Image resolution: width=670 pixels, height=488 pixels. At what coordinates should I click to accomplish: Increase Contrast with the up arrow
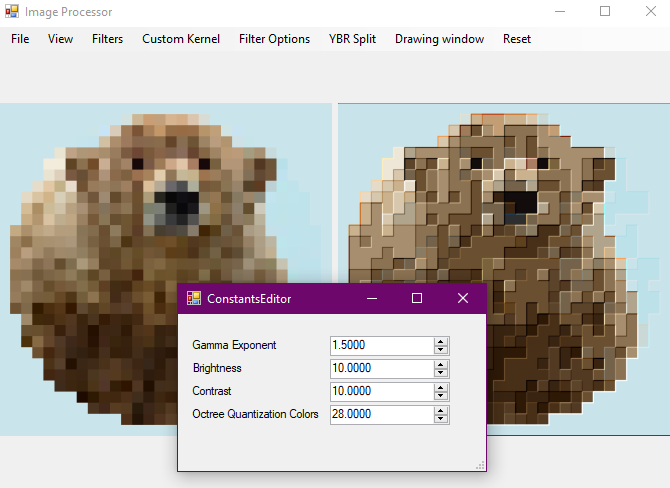[x=441, y=387]
